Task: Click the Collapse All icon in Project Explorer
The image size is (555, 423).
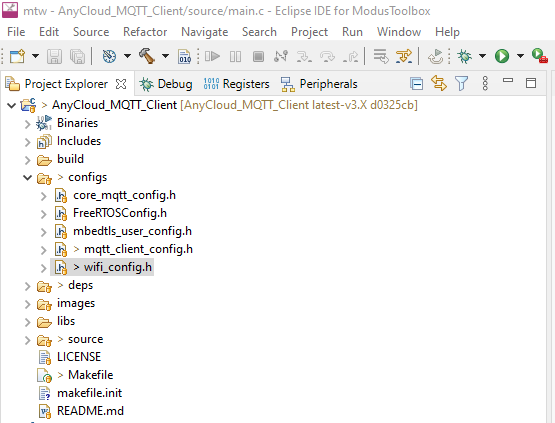Action: point(417,84)
